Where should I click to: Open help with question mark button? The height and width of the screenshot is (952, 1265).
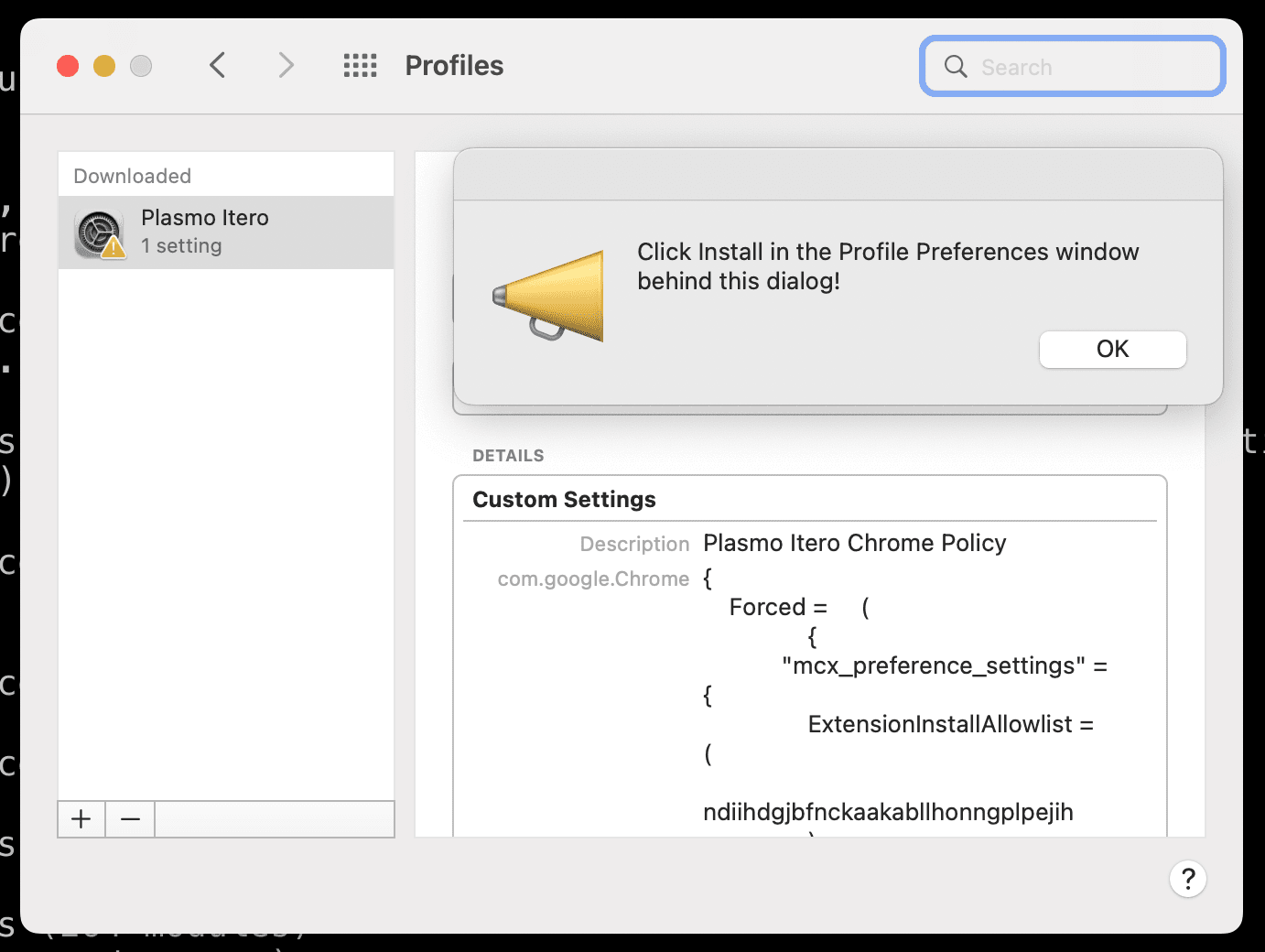[x=1188, y=879]
